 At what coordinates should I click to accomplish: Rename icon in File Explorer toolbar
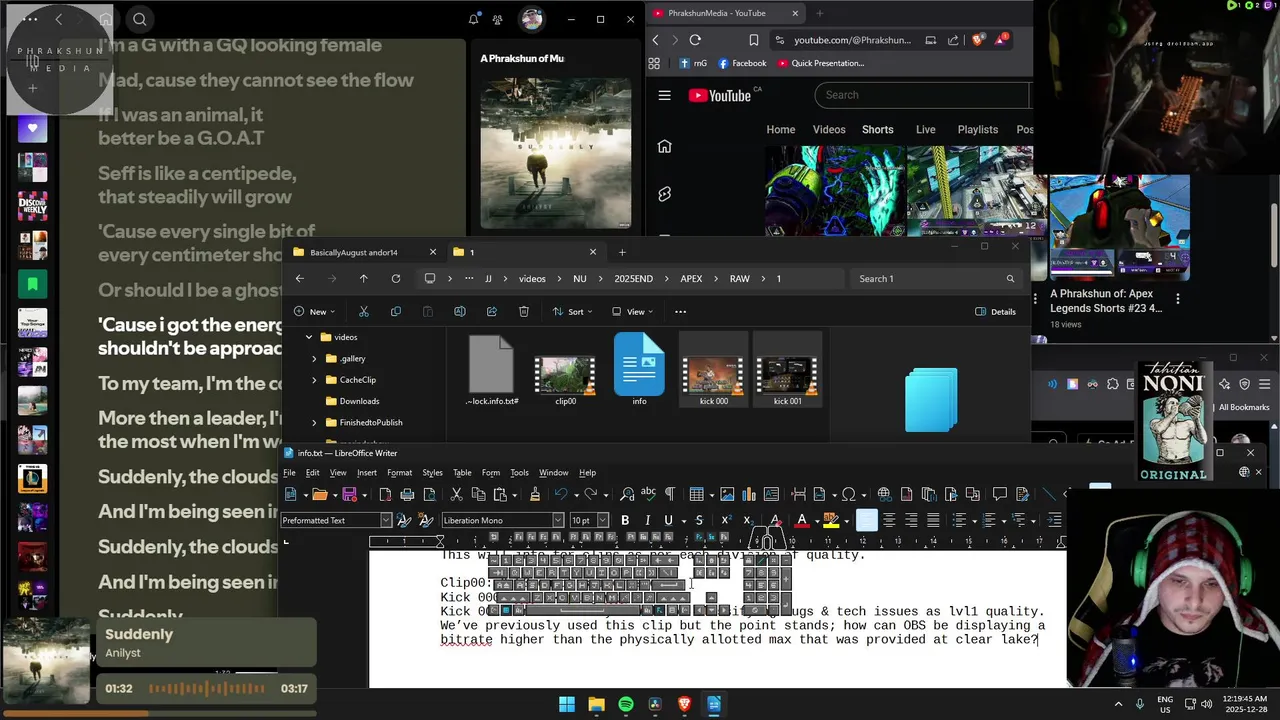point(459,312)
